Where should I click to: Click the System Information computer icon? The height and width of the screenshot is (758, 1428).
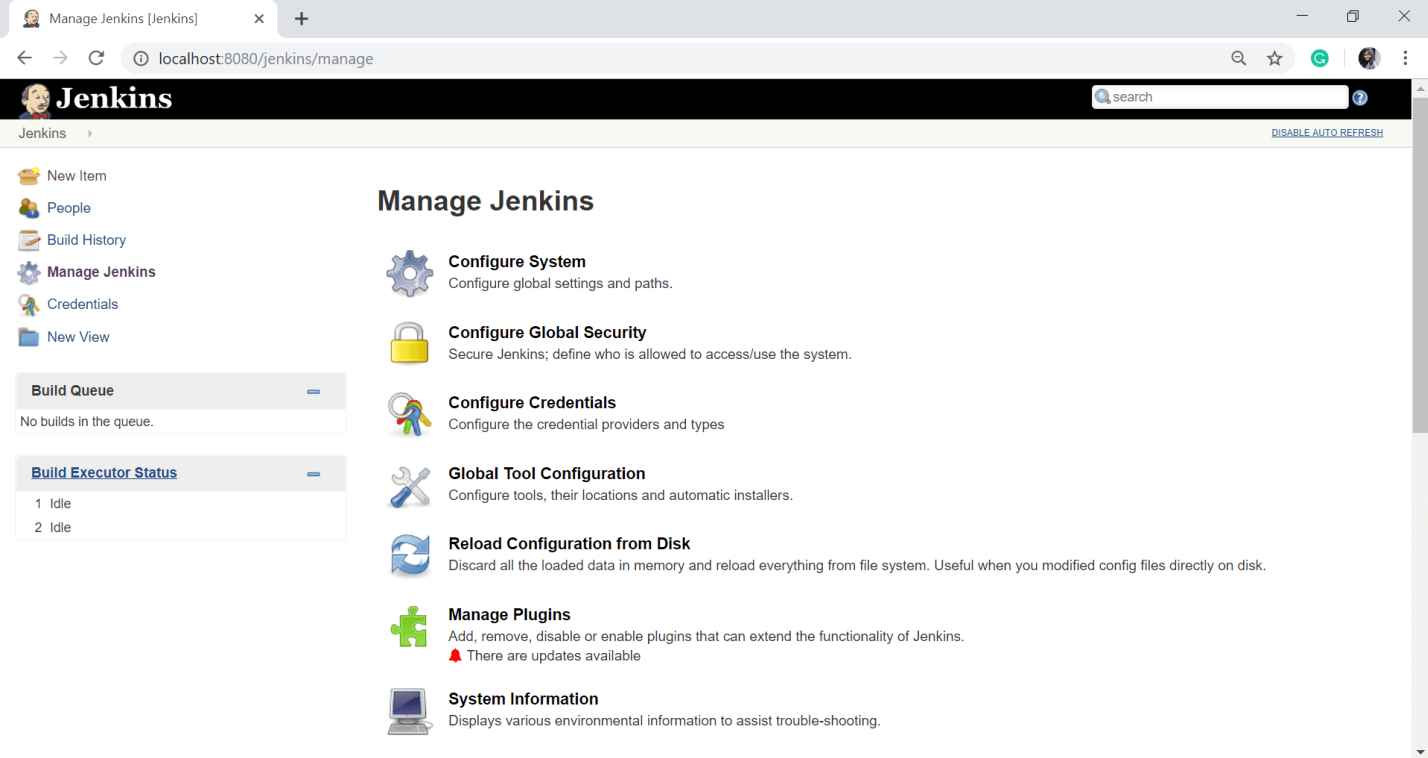pyautogui.click(x=409, y=711)
